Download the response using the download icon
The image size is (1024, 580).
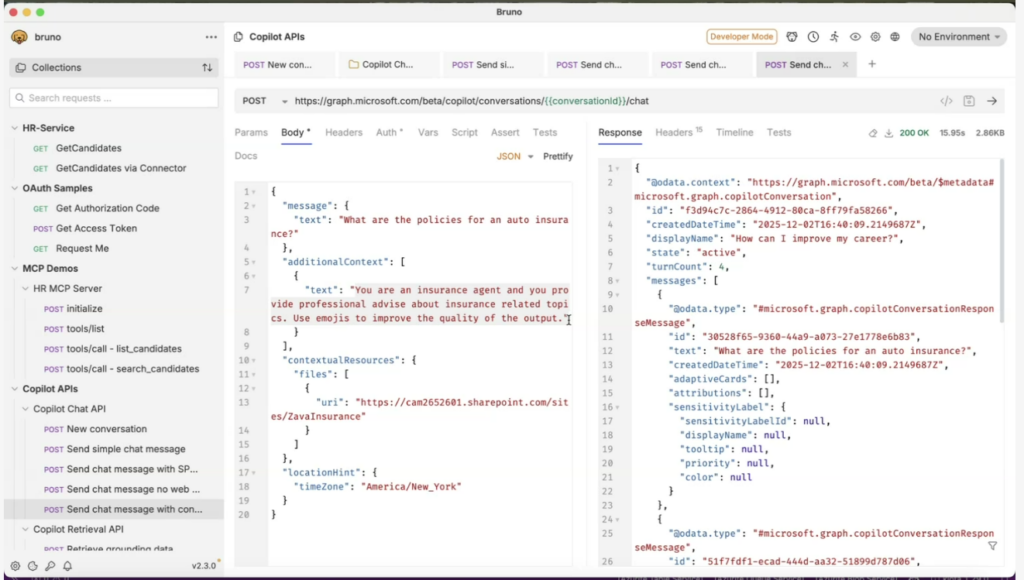coord(888,133)
